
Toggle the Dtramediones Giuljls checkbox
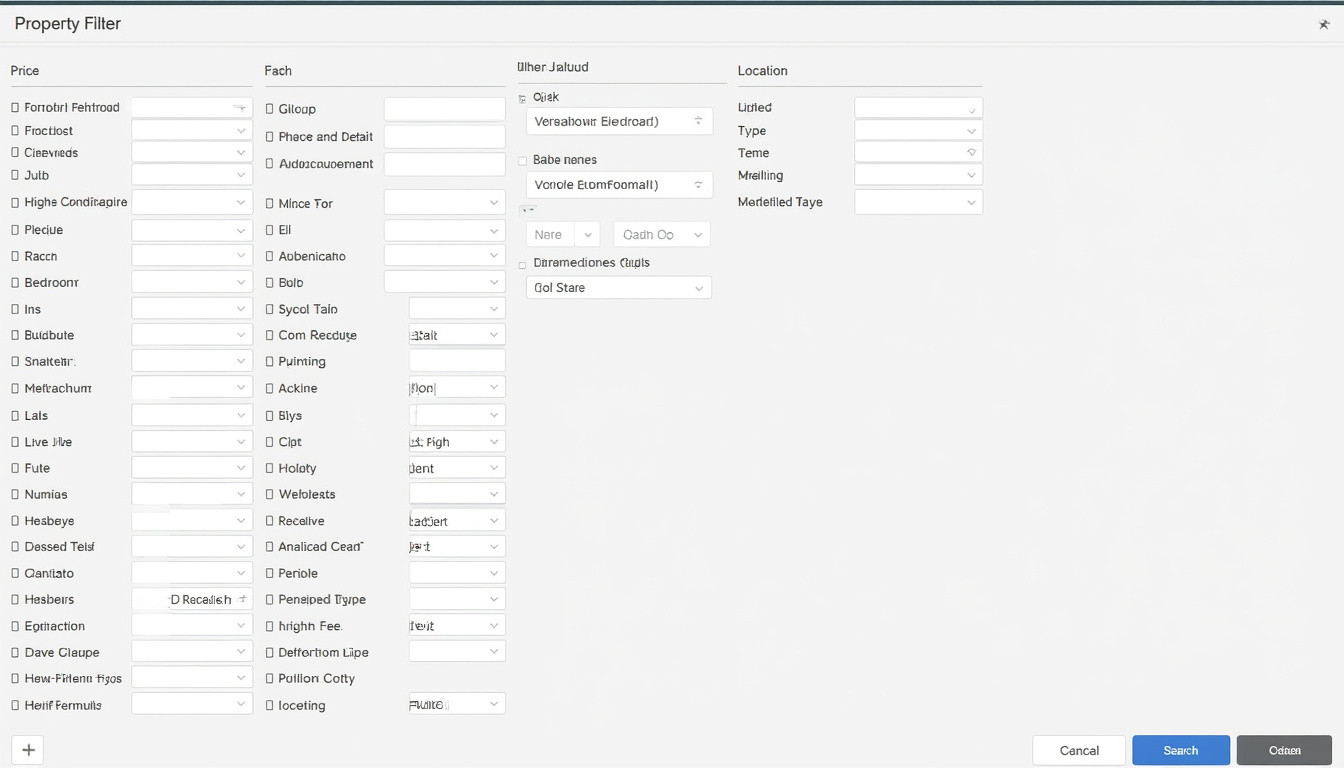click(x=523, y=264)
